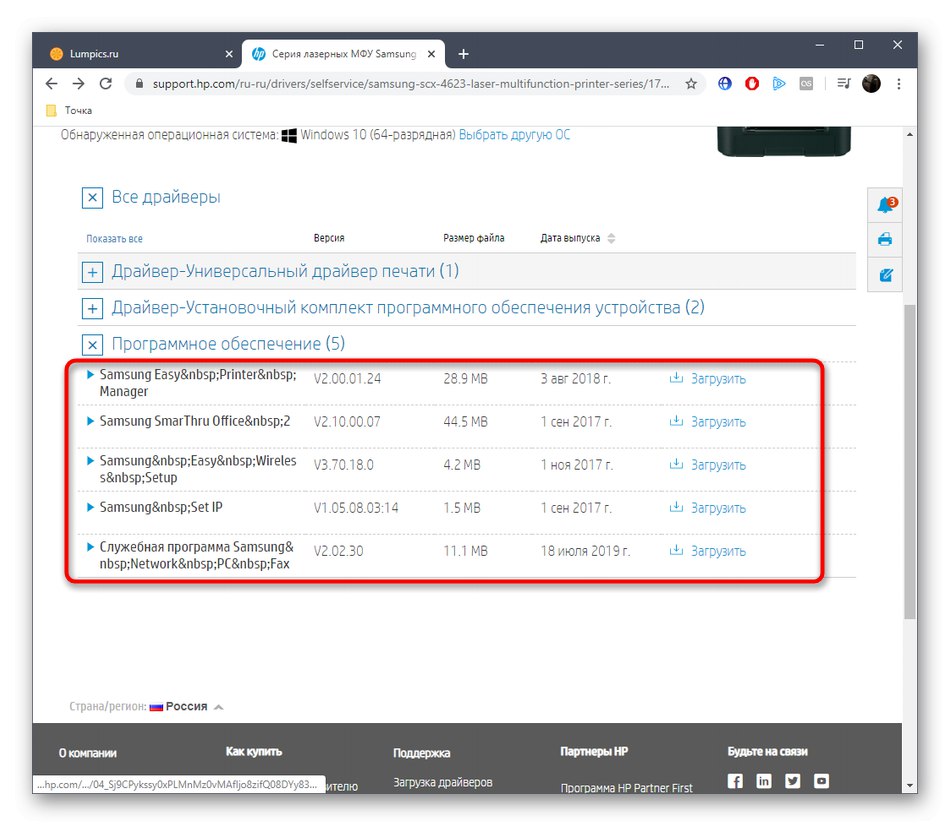Open the Страна/регион Россия selector
Screen dimensions: 950x826
[187, 707]
